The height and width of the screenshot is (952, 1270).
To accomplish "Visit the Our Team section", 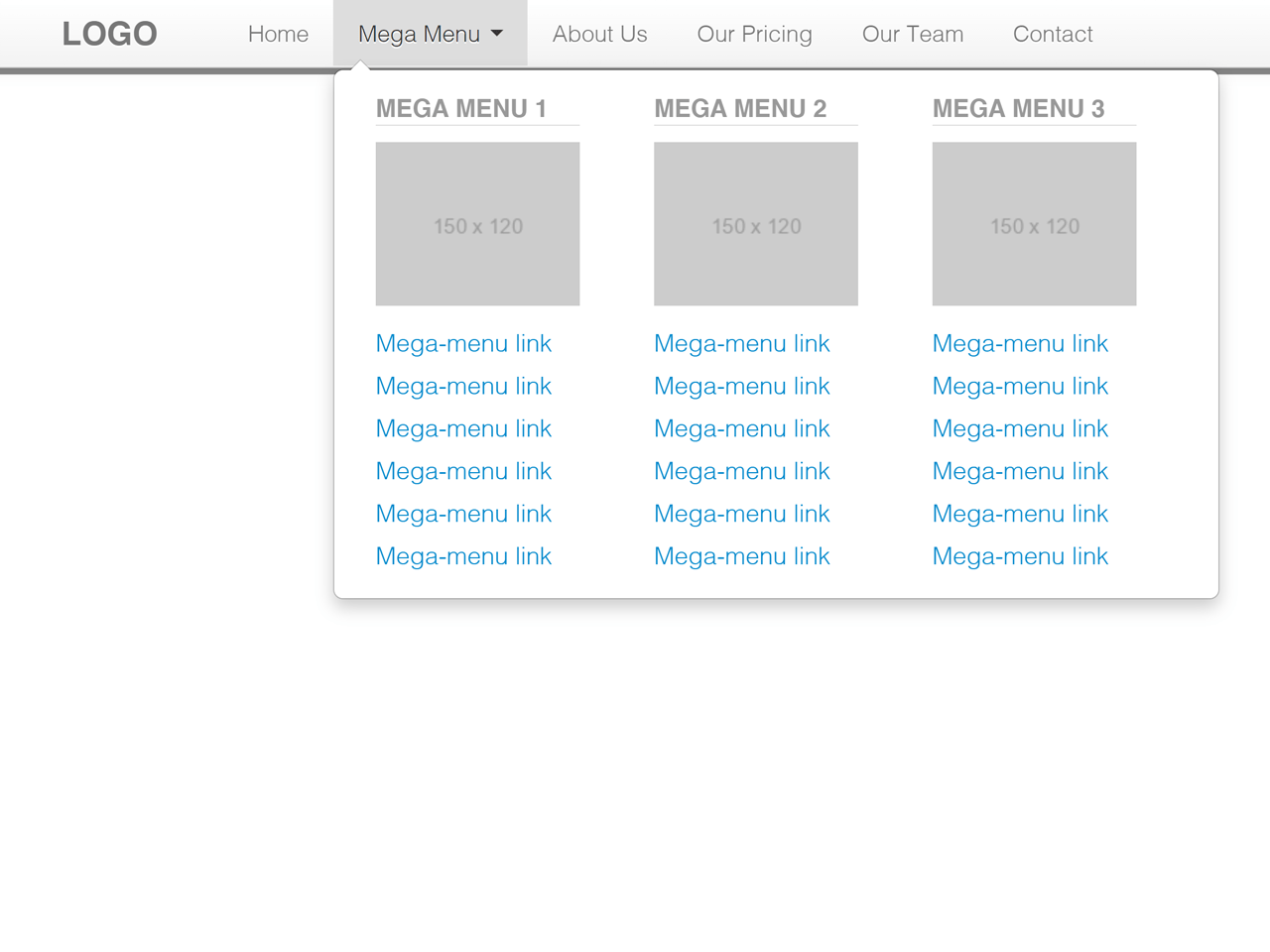I will pyautogui.click(x=912, y=34).
